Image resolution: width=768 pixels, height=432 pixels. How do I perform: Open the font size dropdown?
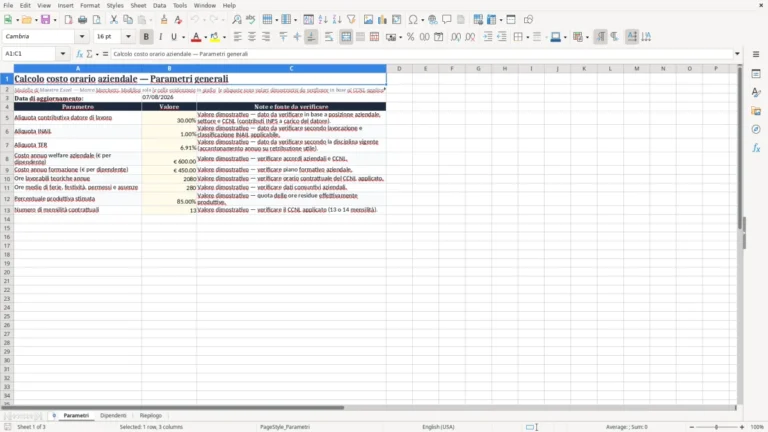[128, 36]
